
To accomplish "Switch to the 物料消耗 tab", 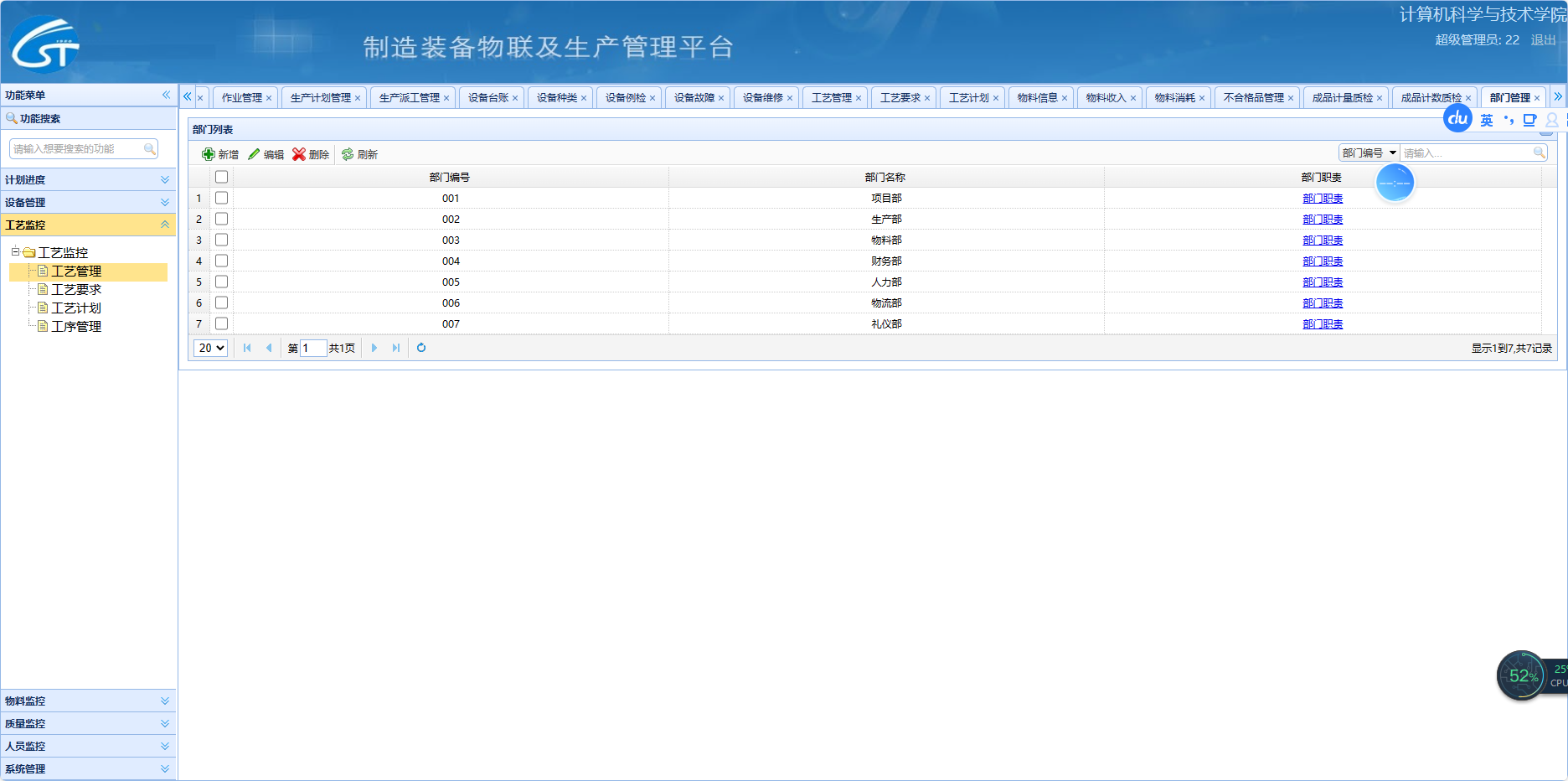I will click(1175, 98).
